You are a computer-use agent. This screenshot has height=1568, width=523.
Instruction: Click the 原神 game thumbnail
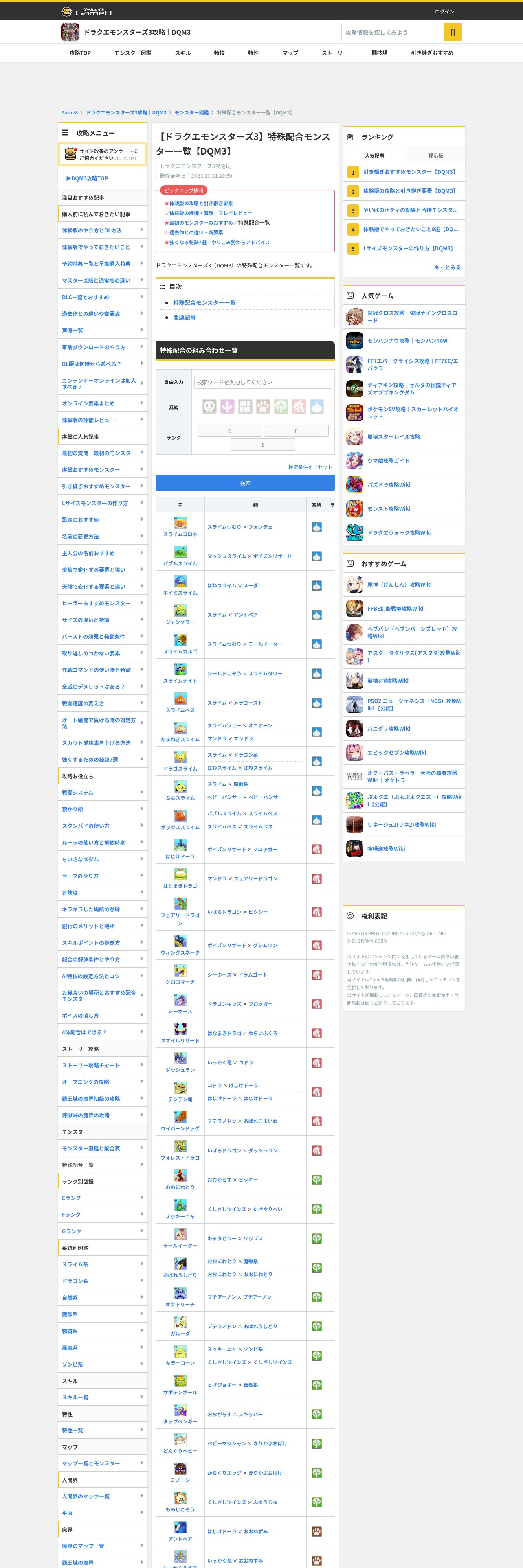click(x=354, y=585)
